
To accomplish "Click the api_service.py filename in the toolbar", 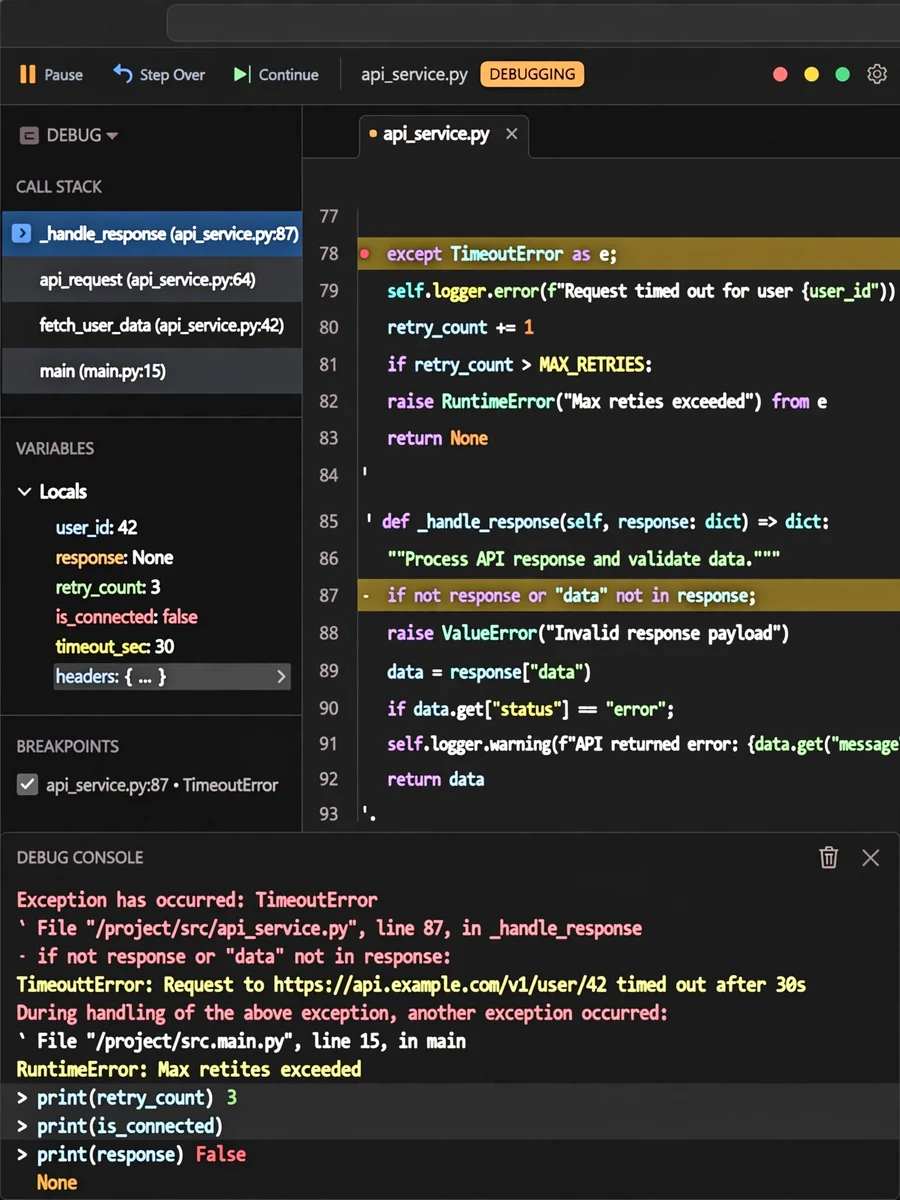I will click(x=414, y=74).
